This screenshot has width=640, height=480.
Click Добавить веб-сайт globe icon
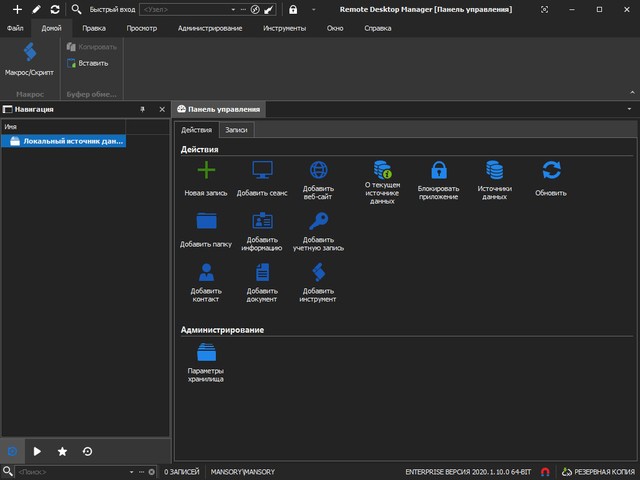(x=318, y=170)
